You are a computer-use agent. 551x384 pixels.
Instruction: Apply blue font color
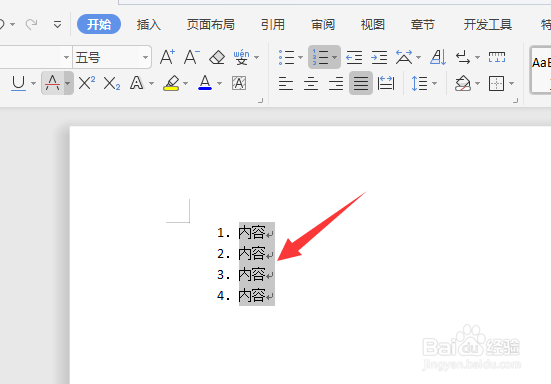click(205, 83)
